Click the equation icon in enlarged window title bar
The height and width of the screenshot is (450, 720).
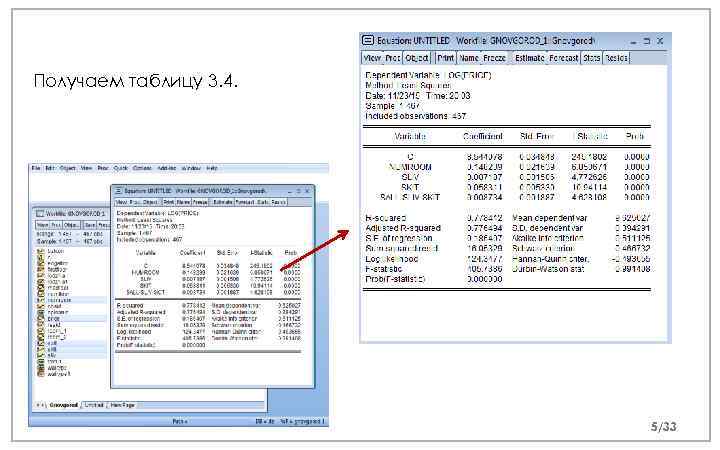(x=368, y=40)
